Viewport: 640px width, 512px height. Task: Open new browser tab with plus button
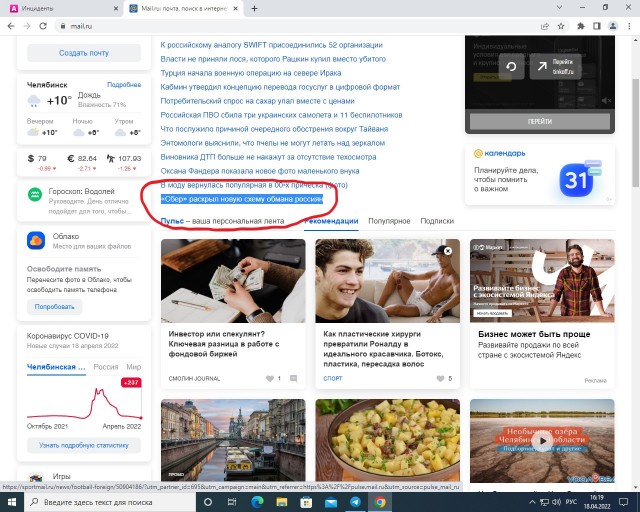coord(256,8)
